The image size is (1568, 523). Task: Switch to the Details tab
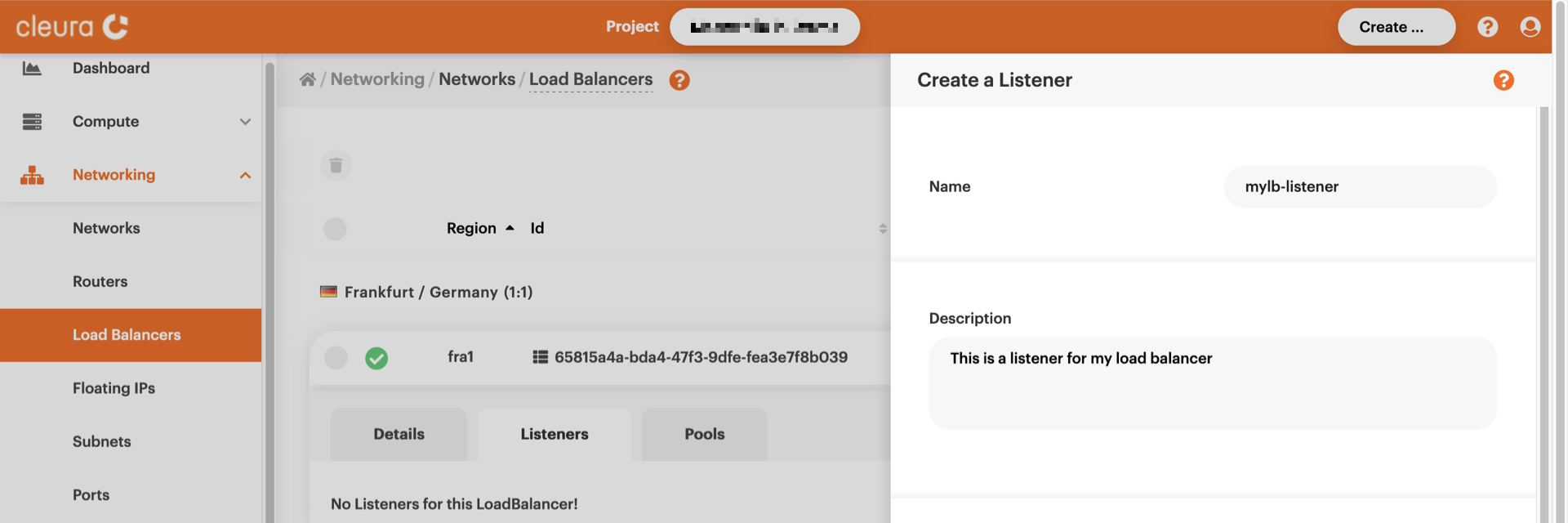click(x=399, y=434)
